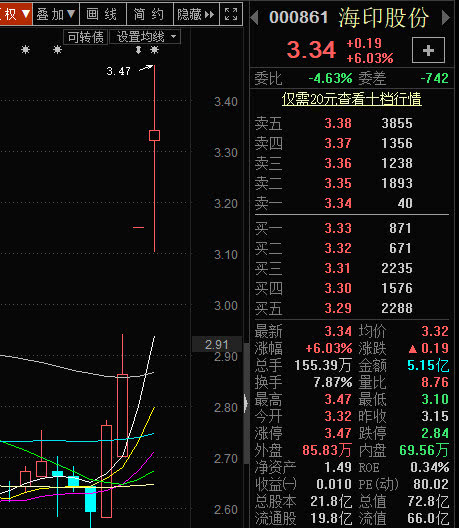
Task: Click the tall red candle near 2.86
Action: pyautogui.click(x=122, y=415)
